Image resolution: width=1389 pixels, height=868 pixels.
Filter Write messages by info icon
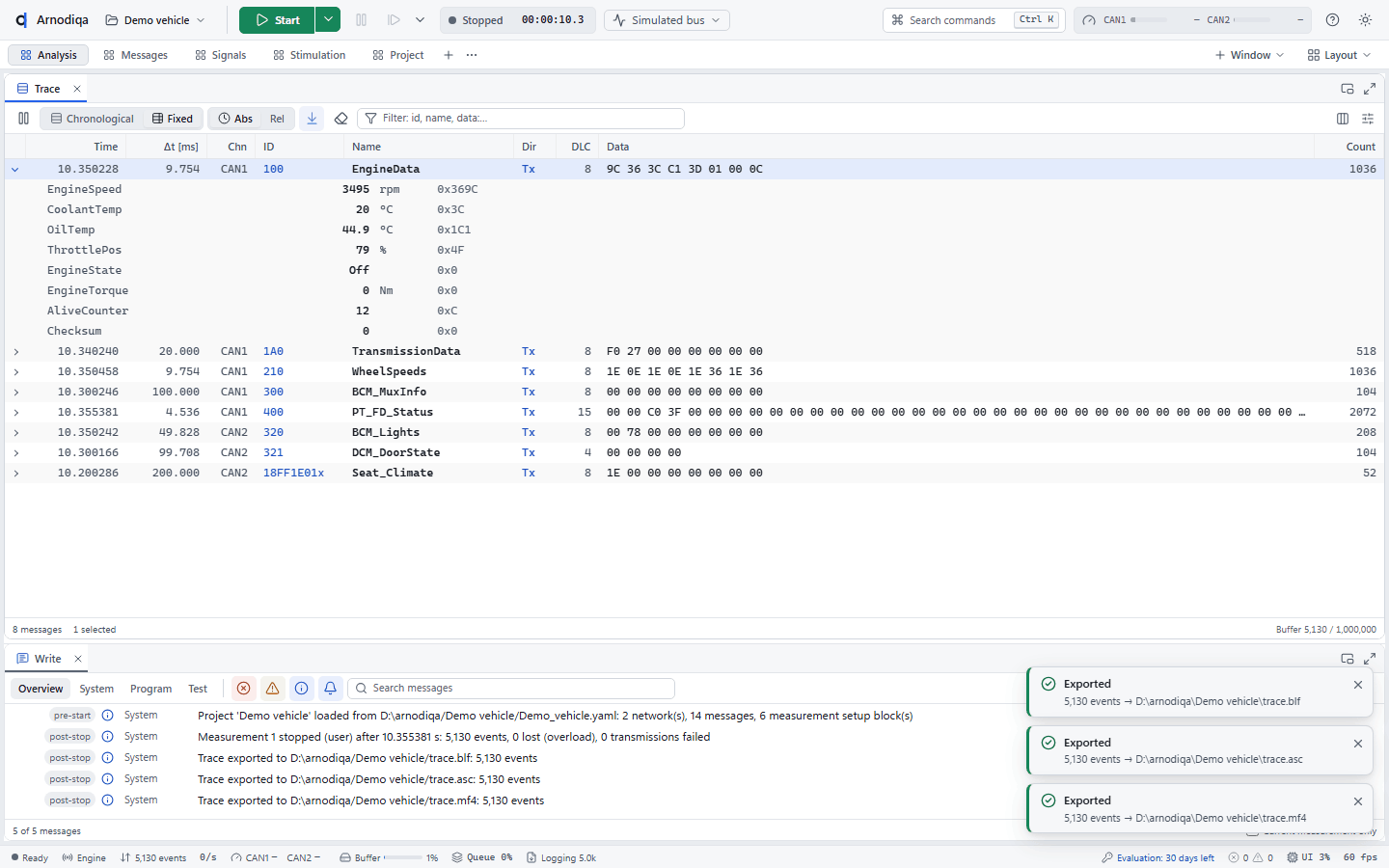coord(302,689)
